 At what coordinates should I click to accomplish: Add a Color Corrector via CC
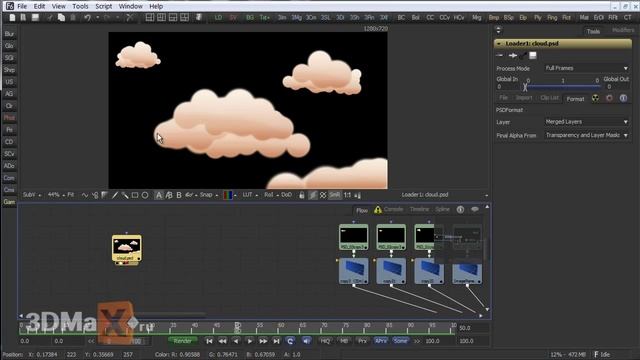430,18
